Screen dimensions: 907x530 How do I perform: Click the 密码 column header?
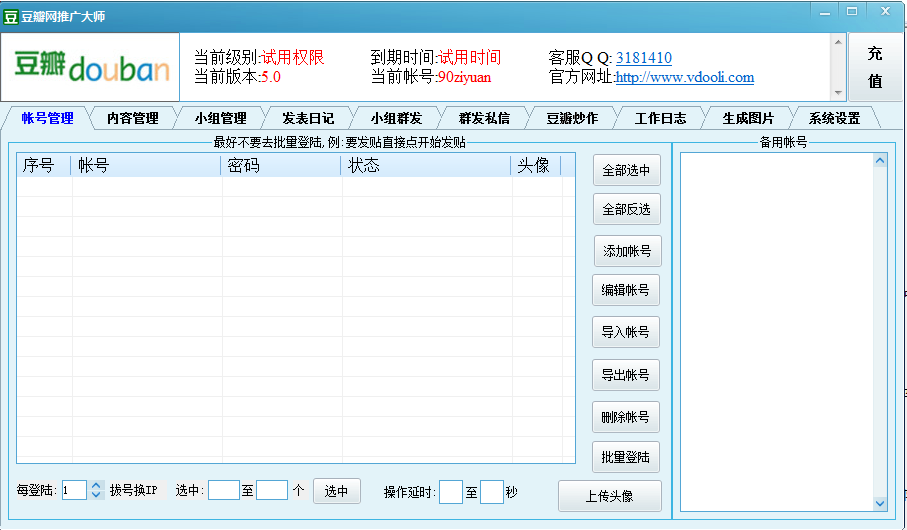pos(281,165)
